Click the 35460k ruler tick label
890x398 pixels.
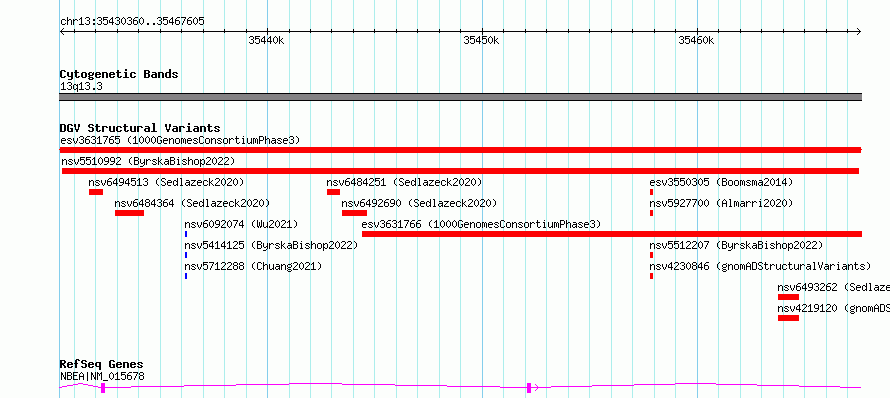(696, 40)
